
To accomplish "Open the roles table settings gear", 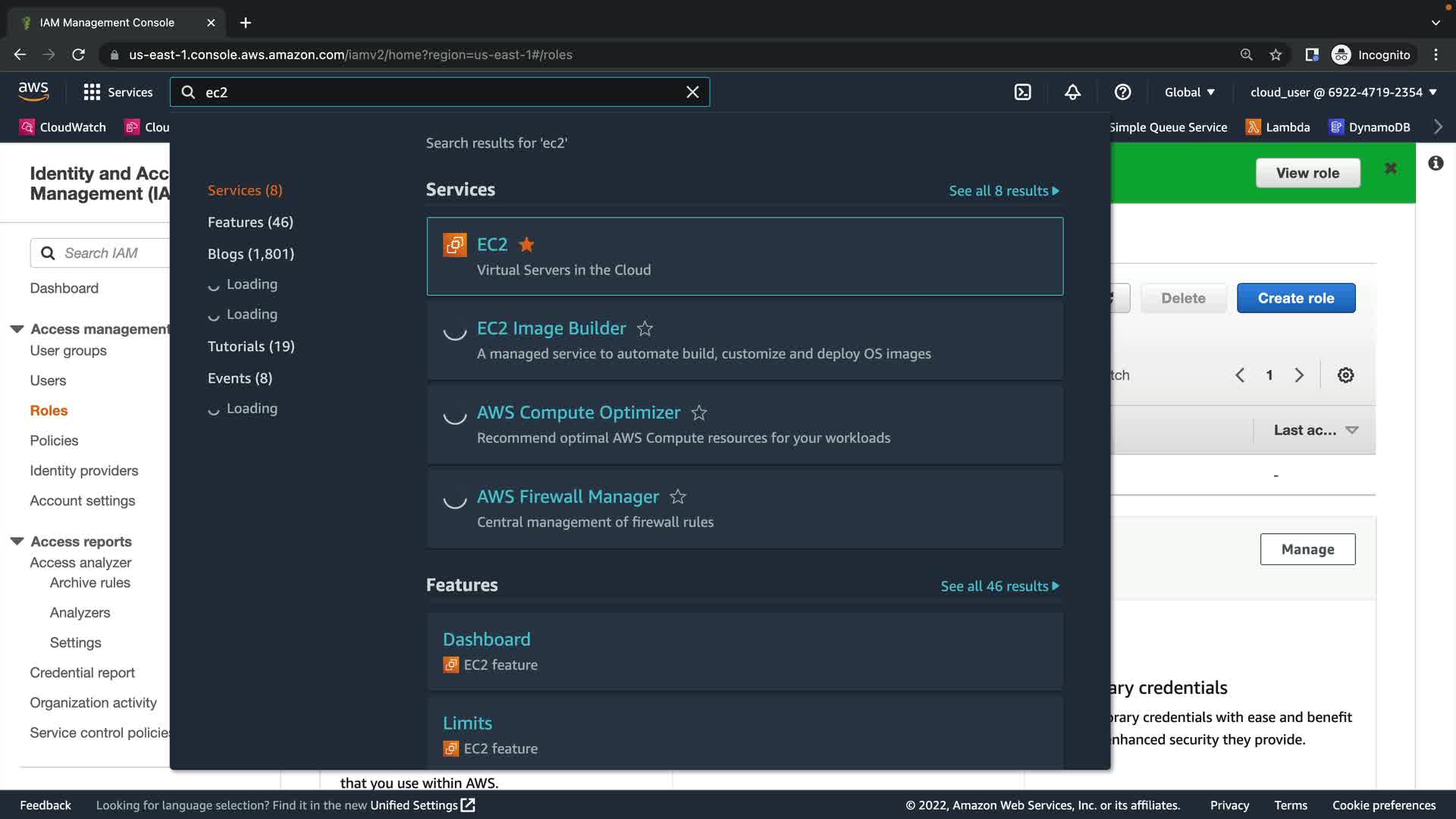I will coord(1345,375).
